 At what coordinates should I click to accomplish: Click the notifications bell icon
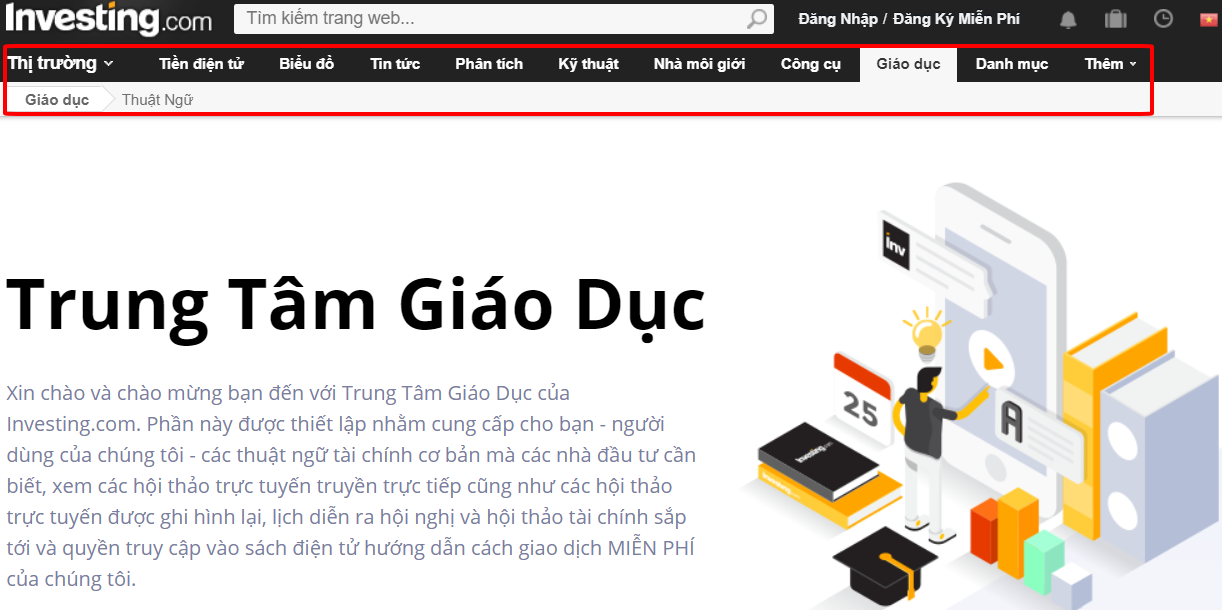[1069, 19]
